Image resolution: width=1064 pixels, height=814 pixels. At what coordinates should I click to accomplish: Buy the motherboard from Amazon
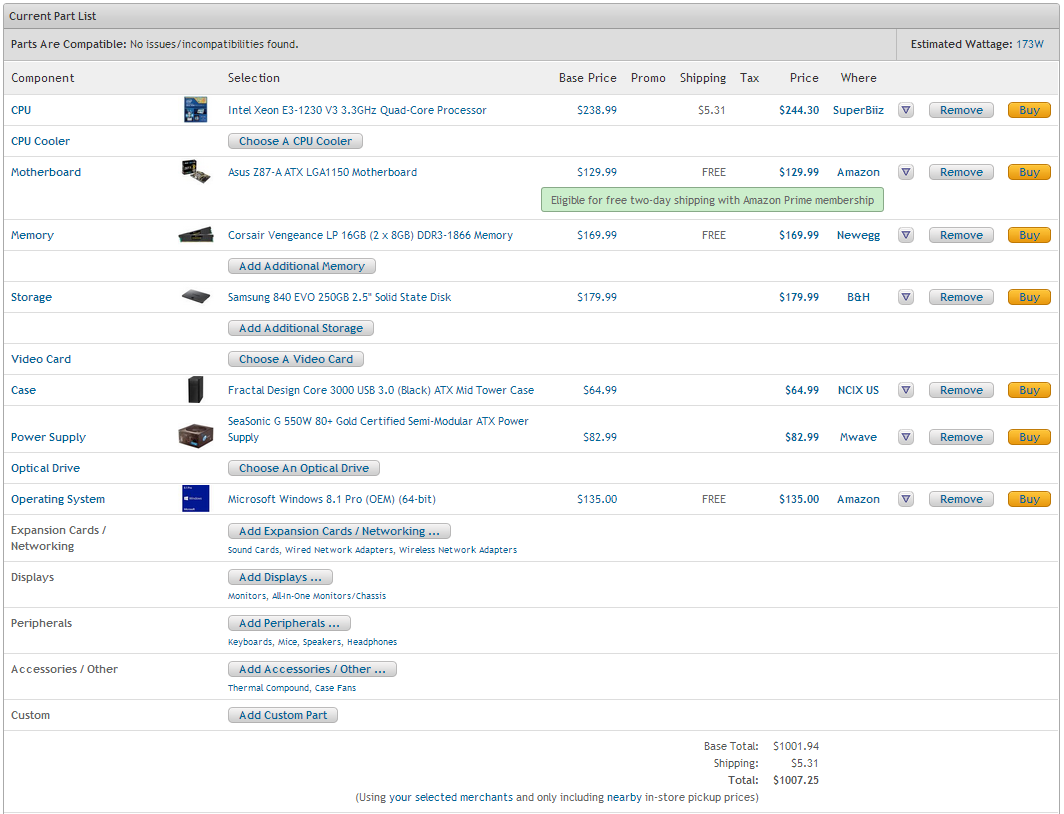coord(1029,172)
